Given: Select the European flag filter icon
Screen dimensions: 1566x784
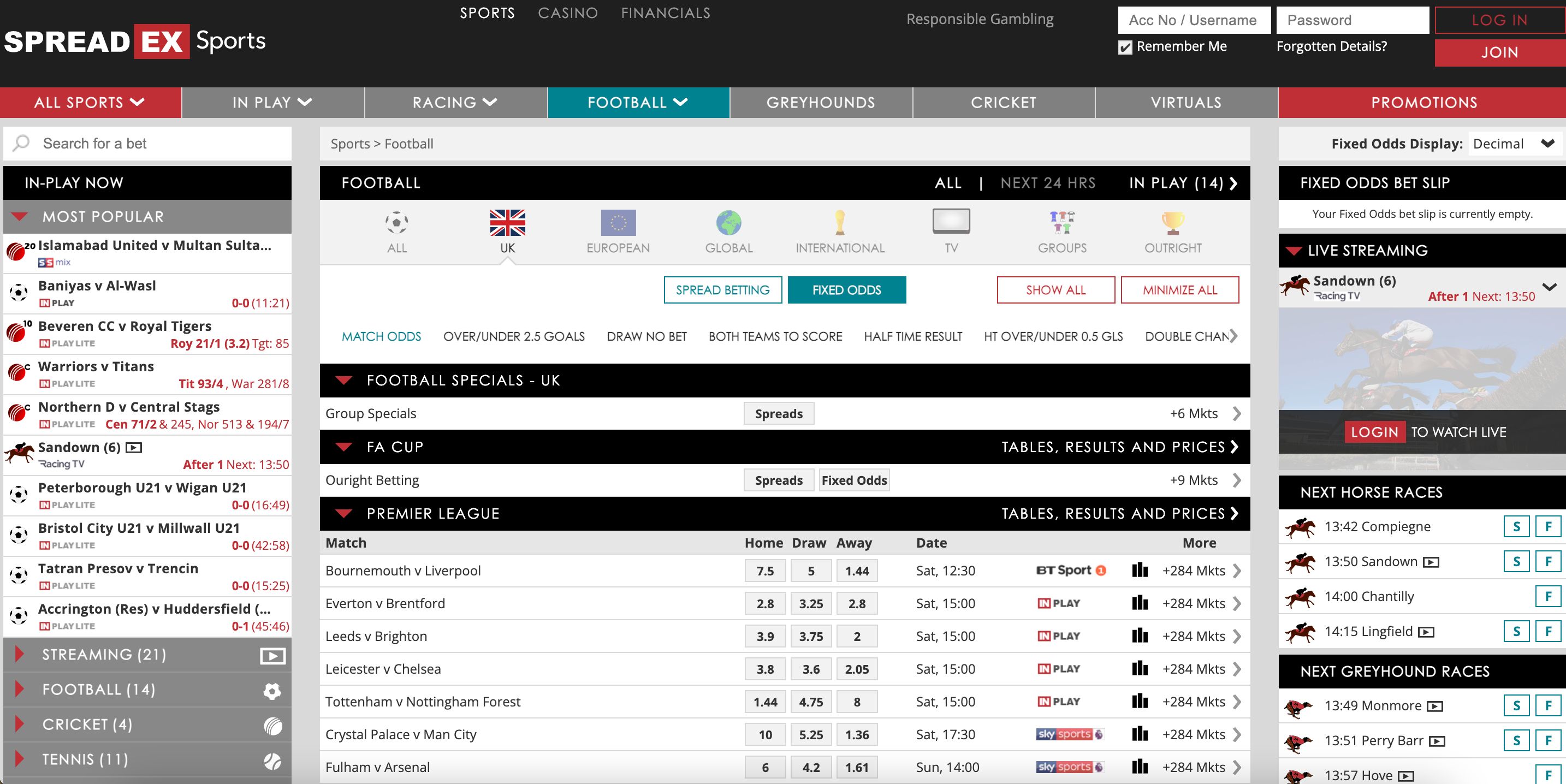Looking at the screenshot, I should pyautogui.click(x=618, y=223).
